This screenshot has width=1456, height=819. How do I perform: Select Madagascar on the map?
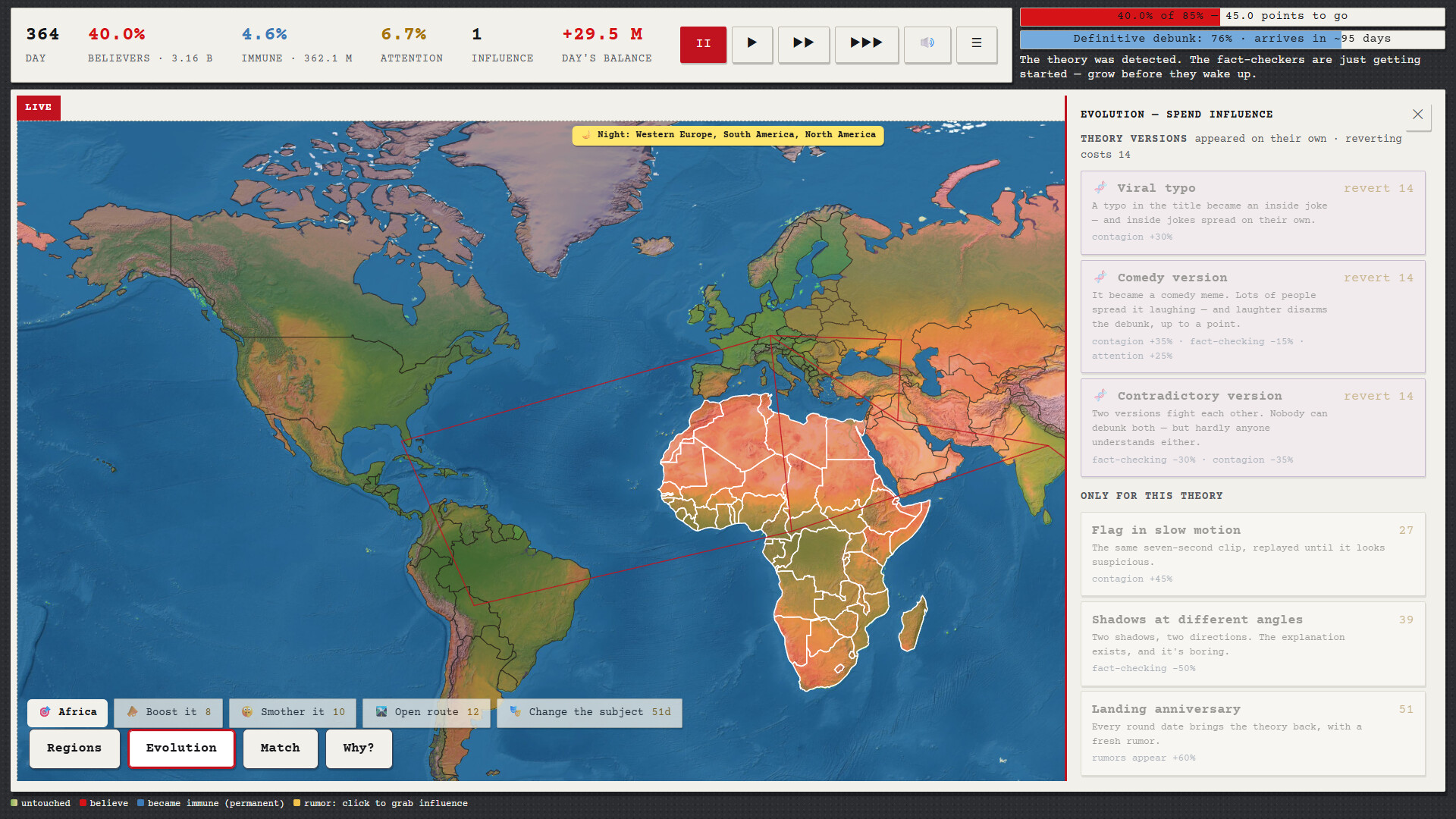(913, 625)
